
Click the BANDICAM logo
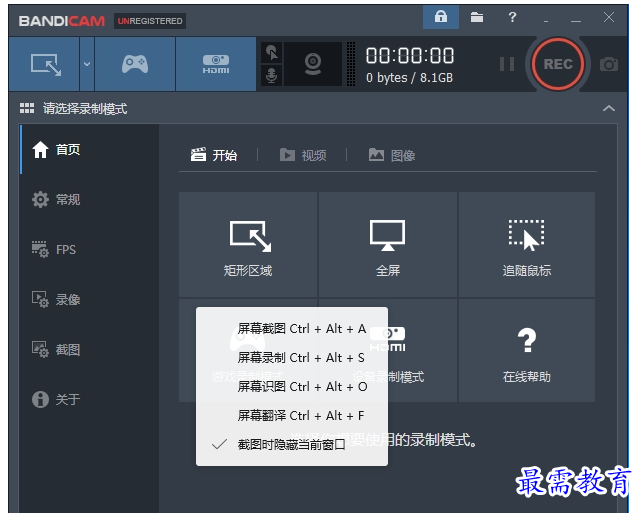click(x=62, y=21)
